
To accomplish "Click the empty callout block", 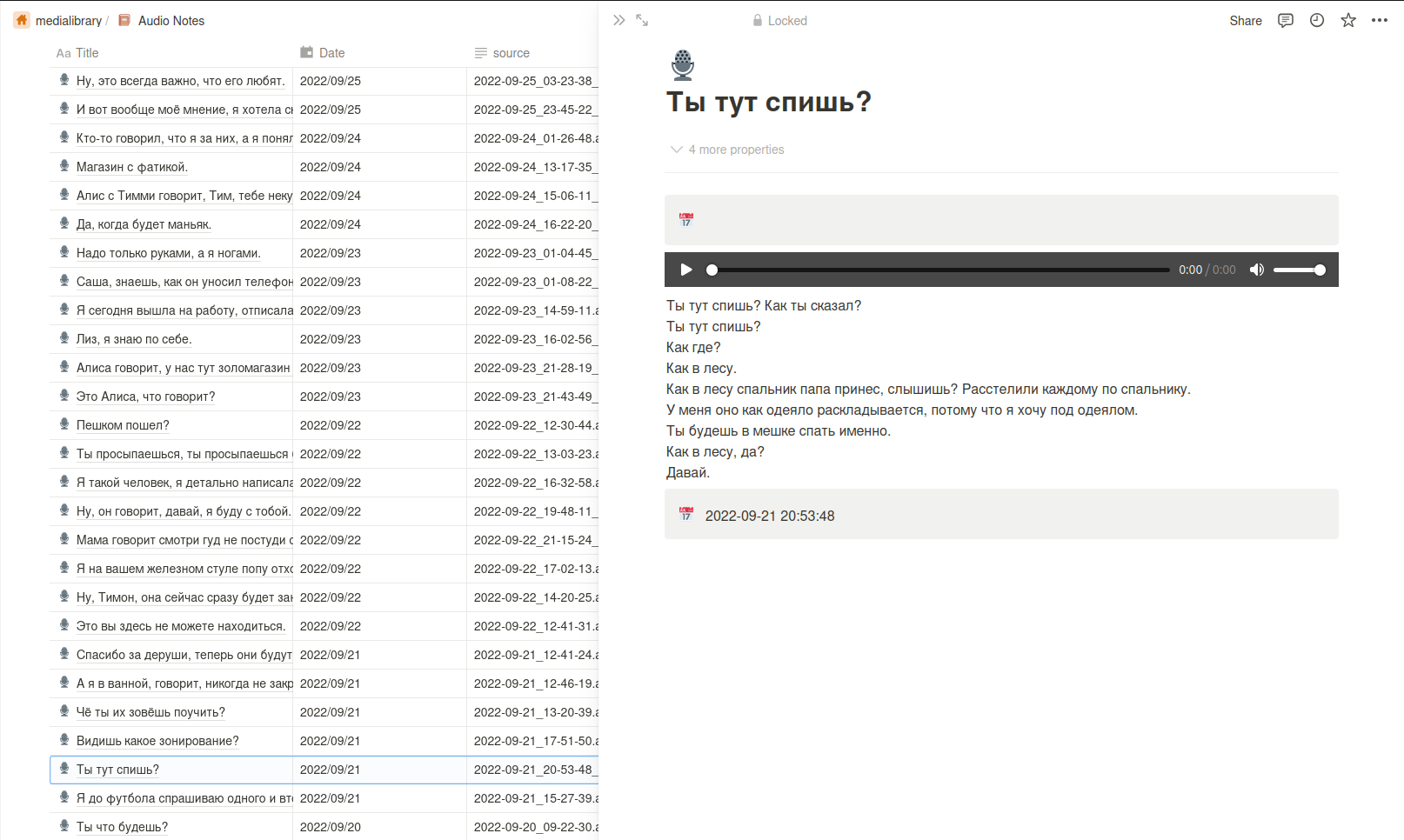I will click(1001, 220).
